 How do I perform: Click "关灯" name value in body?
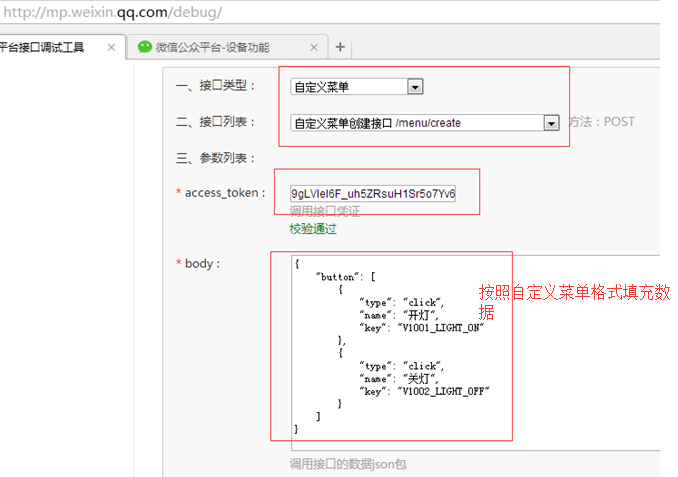[421, 379]
